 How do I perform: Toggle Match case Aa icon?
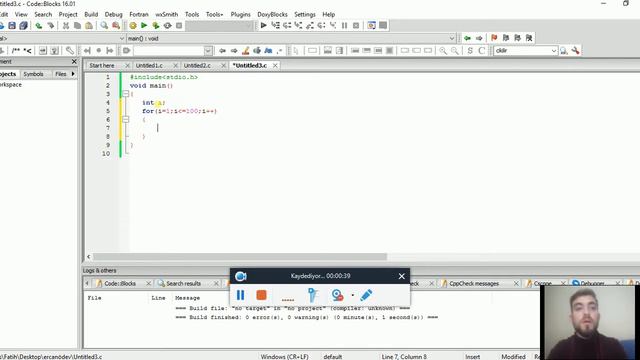[x=268, y=51]
